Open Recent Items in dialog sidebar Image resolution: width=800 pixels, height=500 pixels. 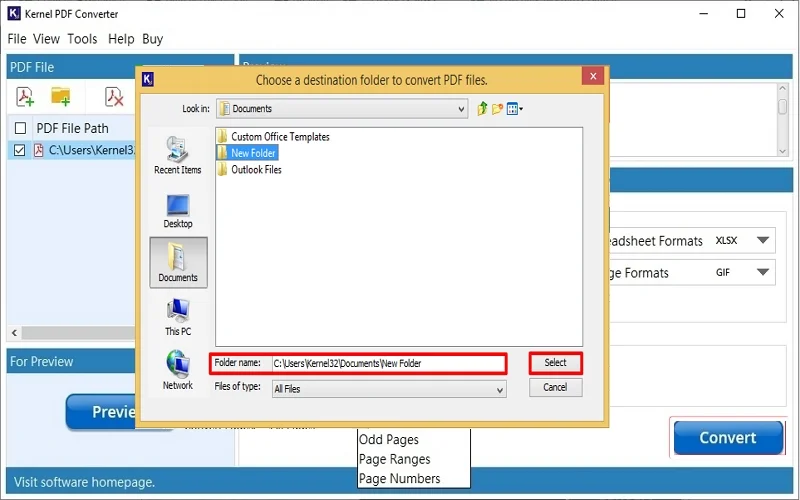pyautogui.click(x=178, y=156)
